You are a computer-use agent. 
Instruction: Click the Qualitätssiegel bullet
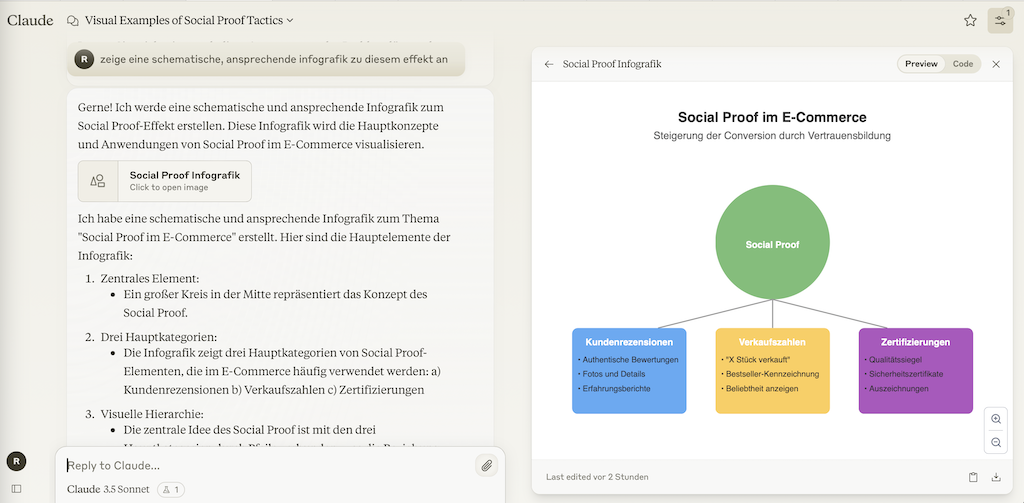[x=892, y=359]
